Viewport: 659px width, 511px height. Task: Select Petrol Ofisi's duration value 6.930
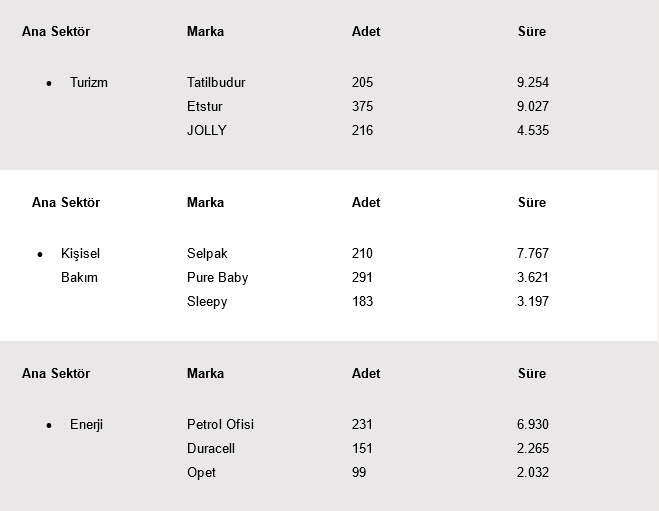coord(533,425)
